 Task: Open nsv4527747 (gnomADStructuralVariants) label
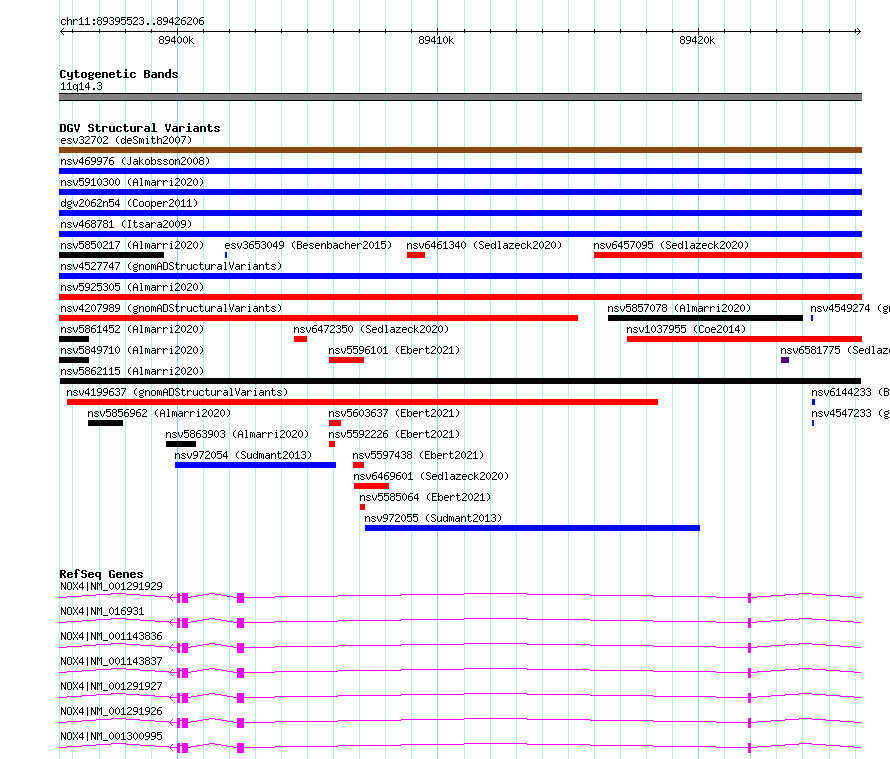point(171,266)
